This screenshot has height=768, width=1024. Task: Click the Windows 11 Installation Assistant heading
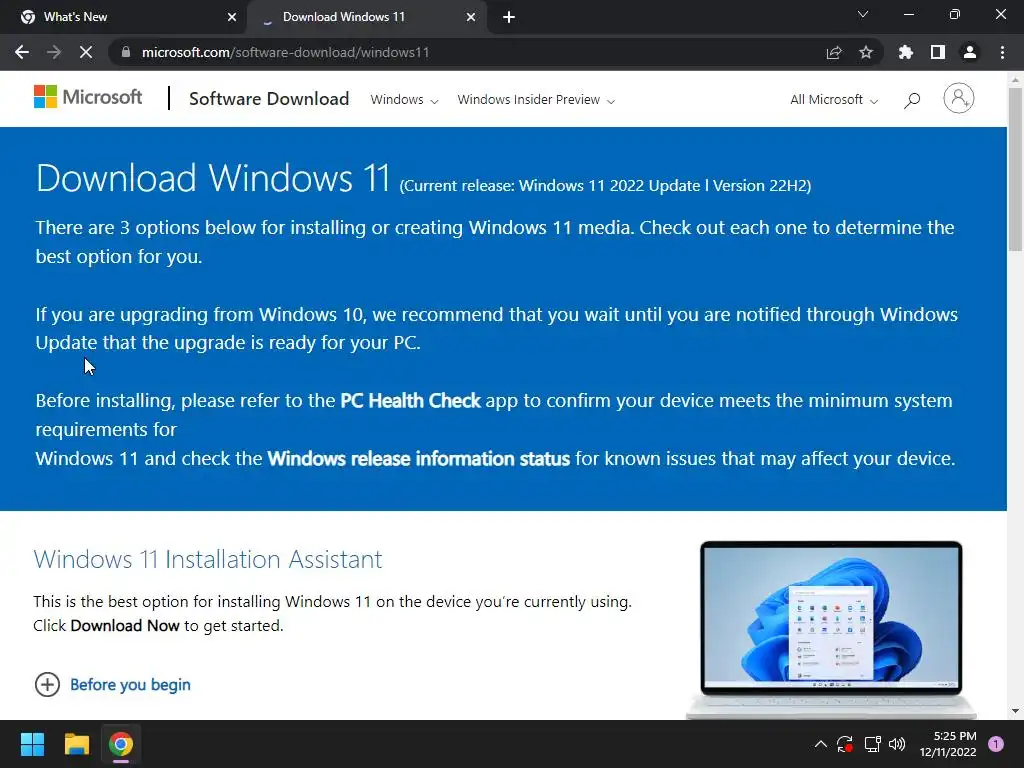208,560
